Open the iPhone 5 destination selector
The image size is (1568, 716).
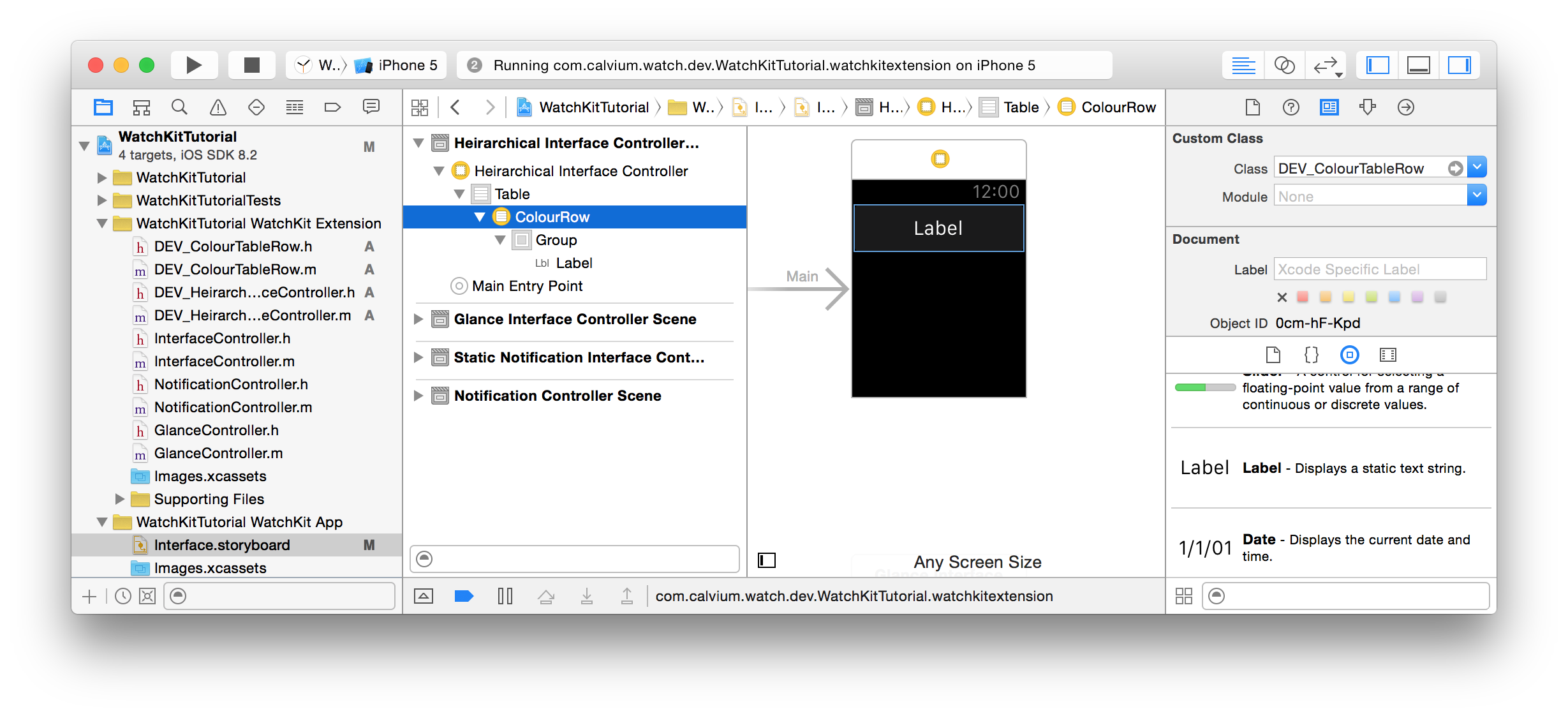point(397,65)
